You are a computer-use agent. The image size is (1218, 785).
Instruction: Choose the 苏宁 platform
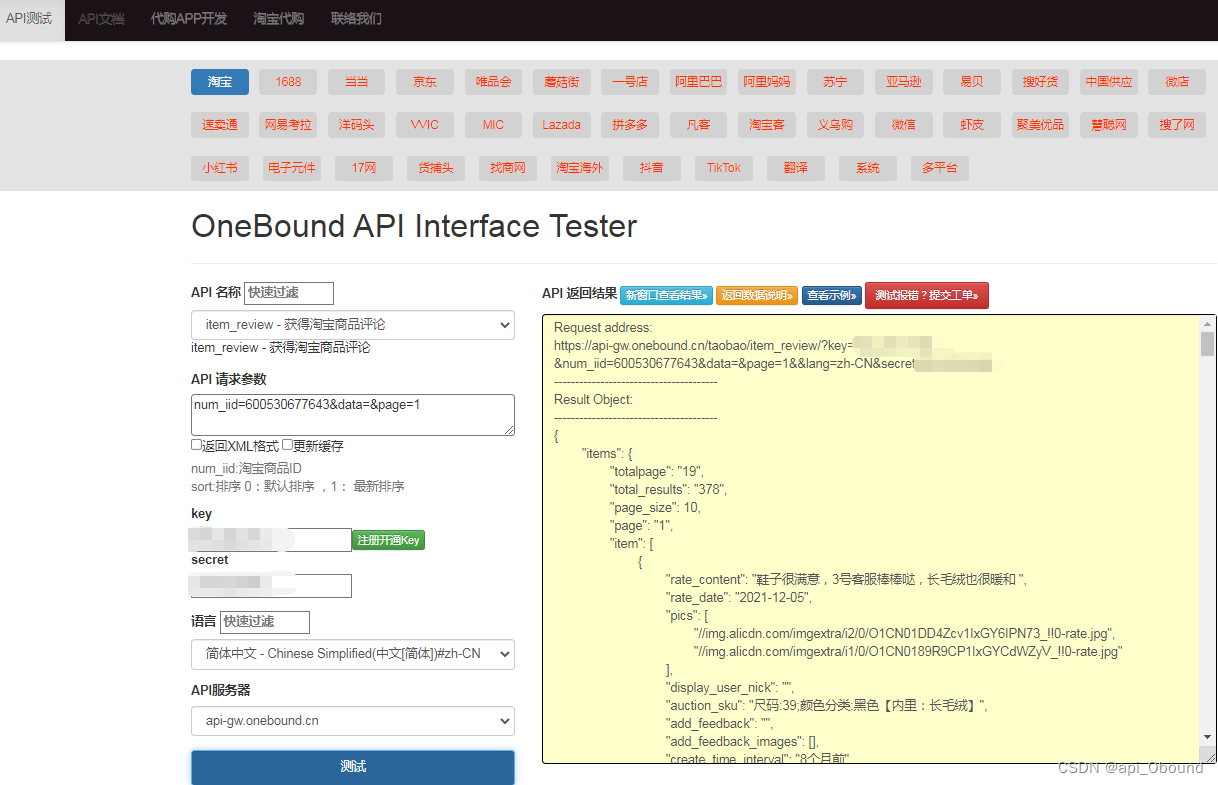pyautogui.click(x=835, y=82)
